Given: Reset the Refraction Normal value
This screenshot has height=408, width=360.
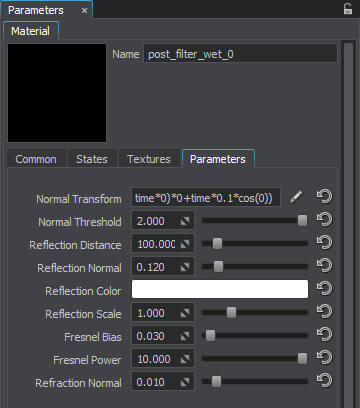Looking at the screenshot, I should click(x=324, y=380).
